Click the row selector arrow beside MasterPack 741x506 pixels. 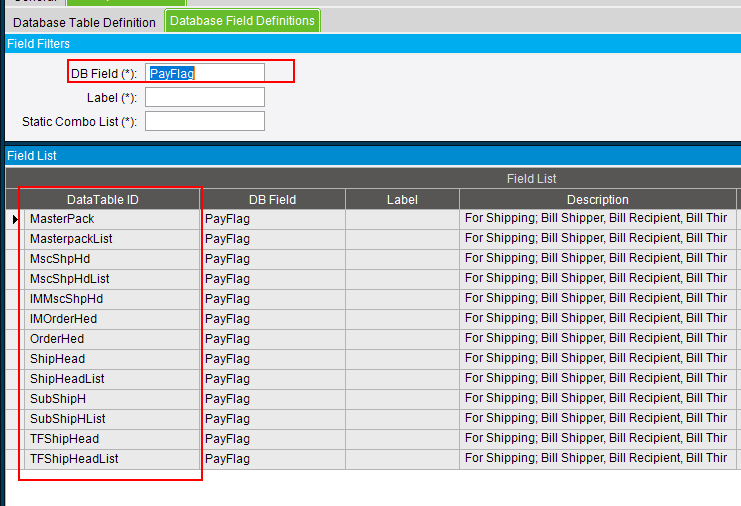coord(15,219)
